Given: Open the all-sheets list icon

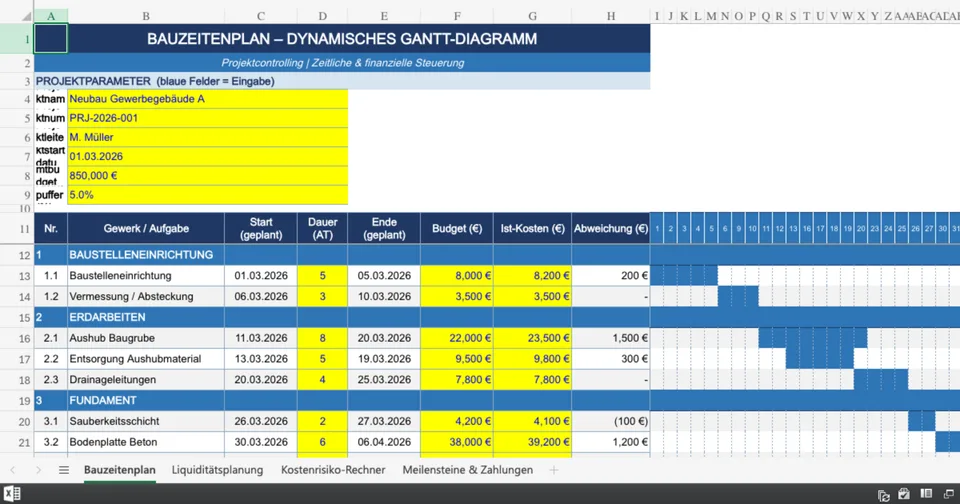Looking at the screenshot, I should tap(64, 470).
